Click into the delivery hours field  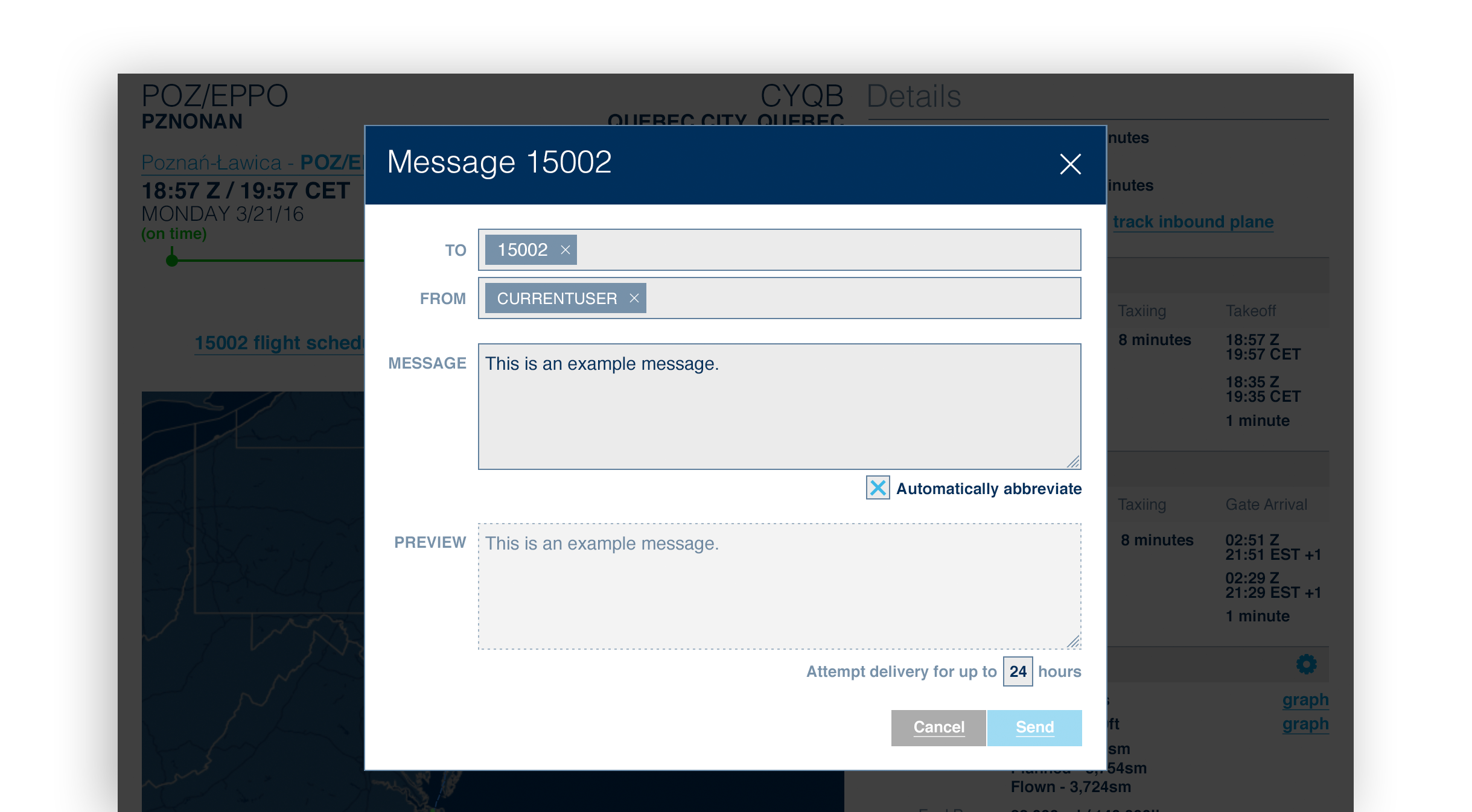(x=1018, y=671)
